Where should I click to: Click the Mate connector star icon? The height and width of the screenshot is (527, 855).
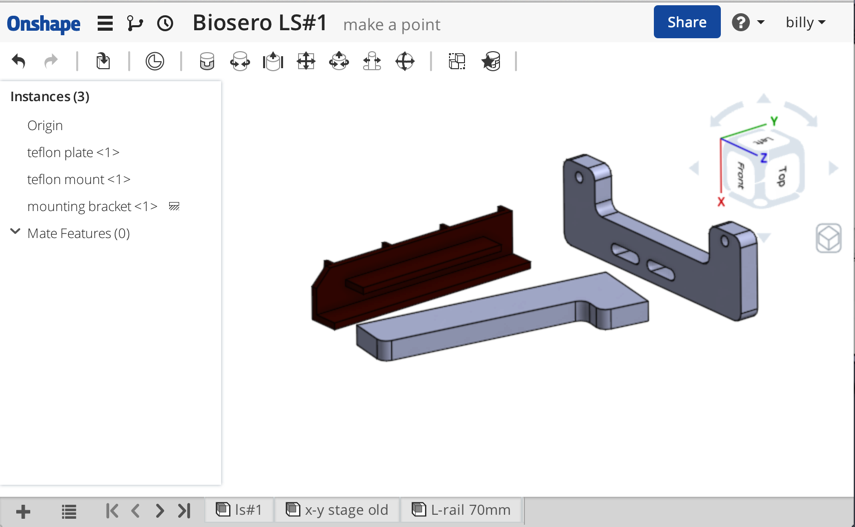coord(491,61)
